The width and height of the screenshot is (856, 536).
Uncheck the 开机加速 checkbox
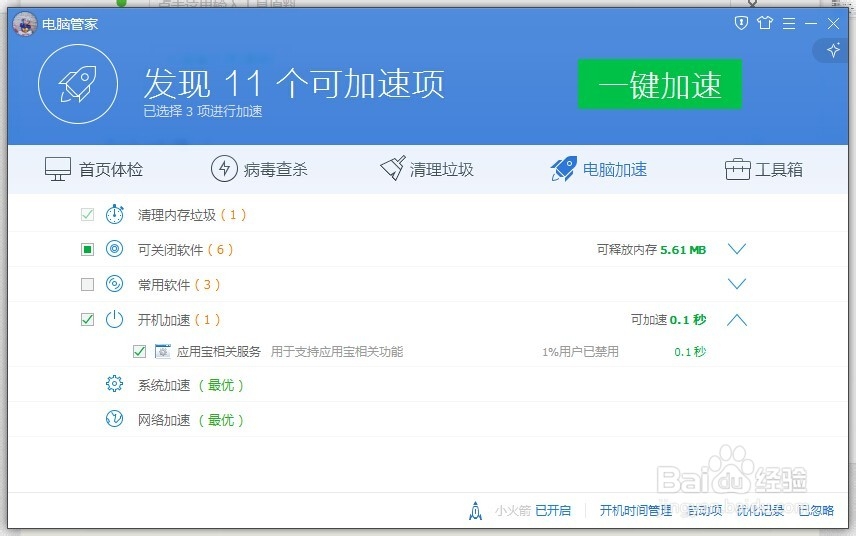(87, 319)
